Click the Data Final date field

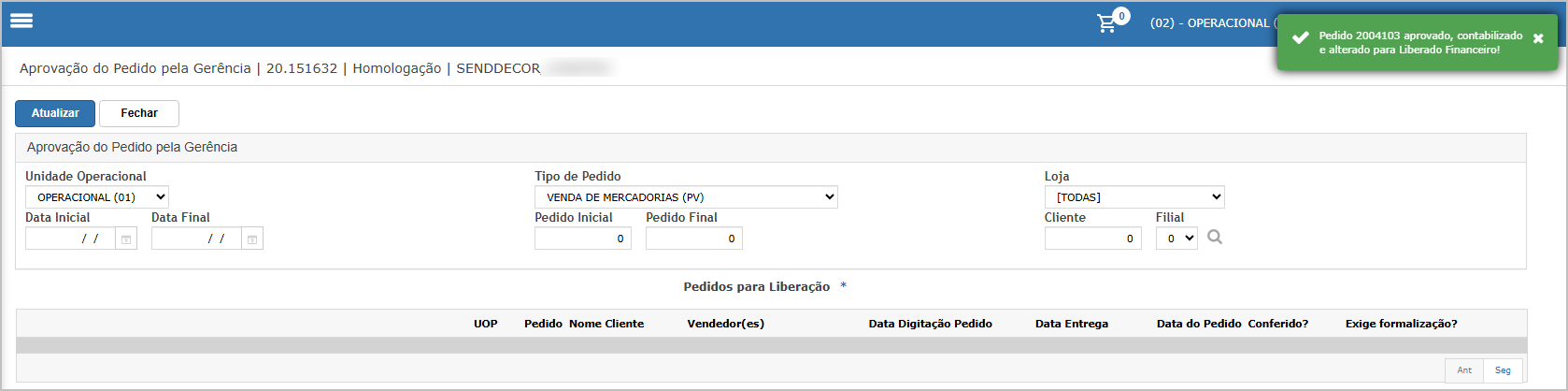tap(196, 239)
